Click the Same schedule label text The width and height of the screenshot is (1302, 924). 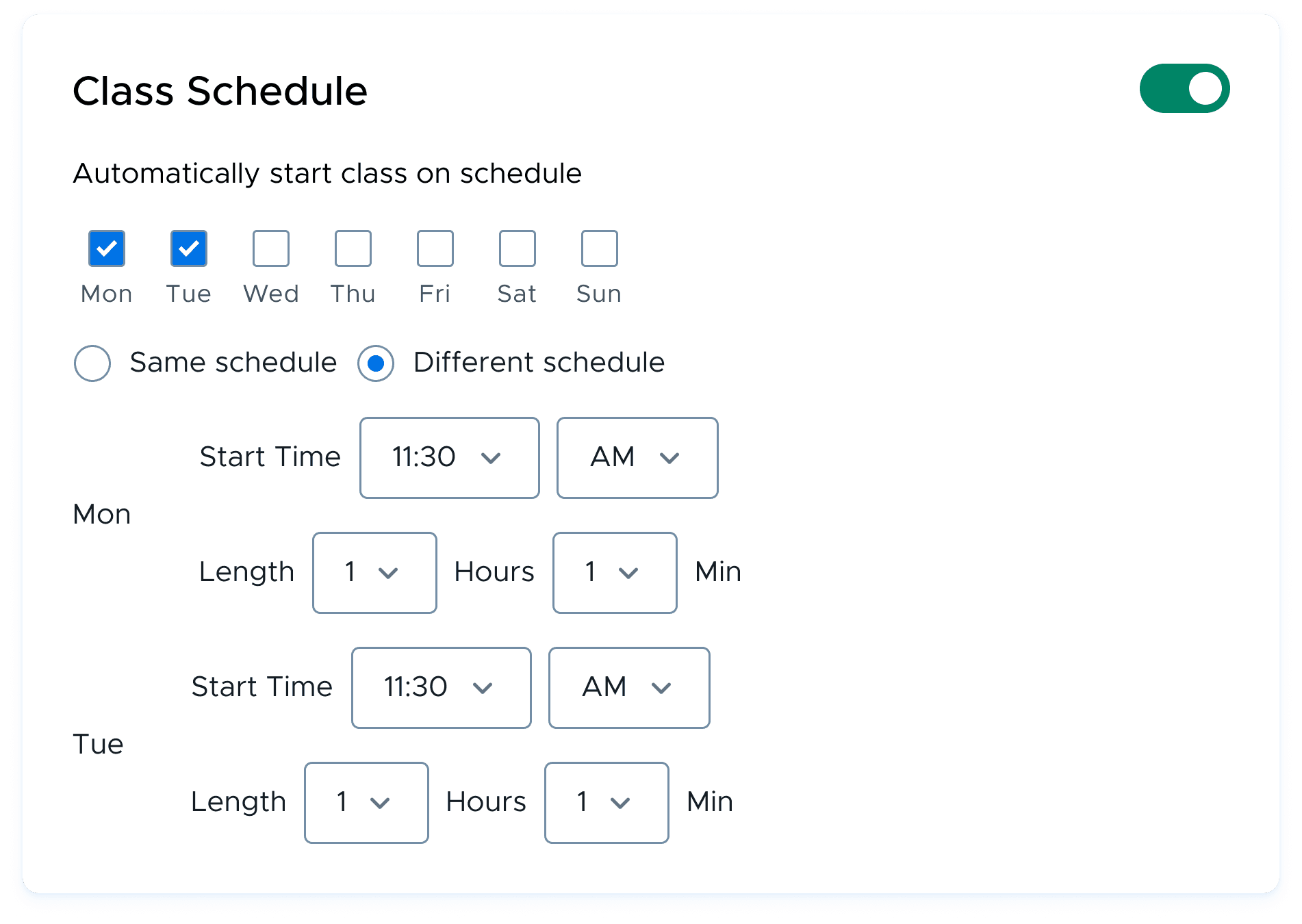(x=233, y=363)
